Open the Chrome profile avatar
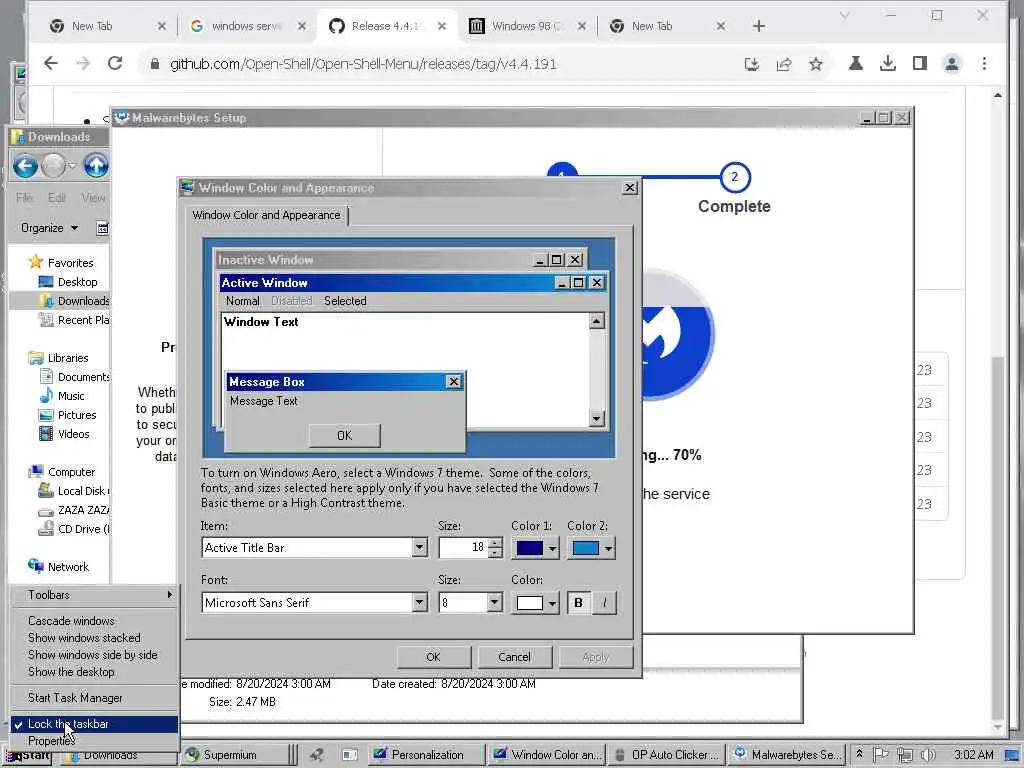The image size is (1024, 768). click(952, 63)
